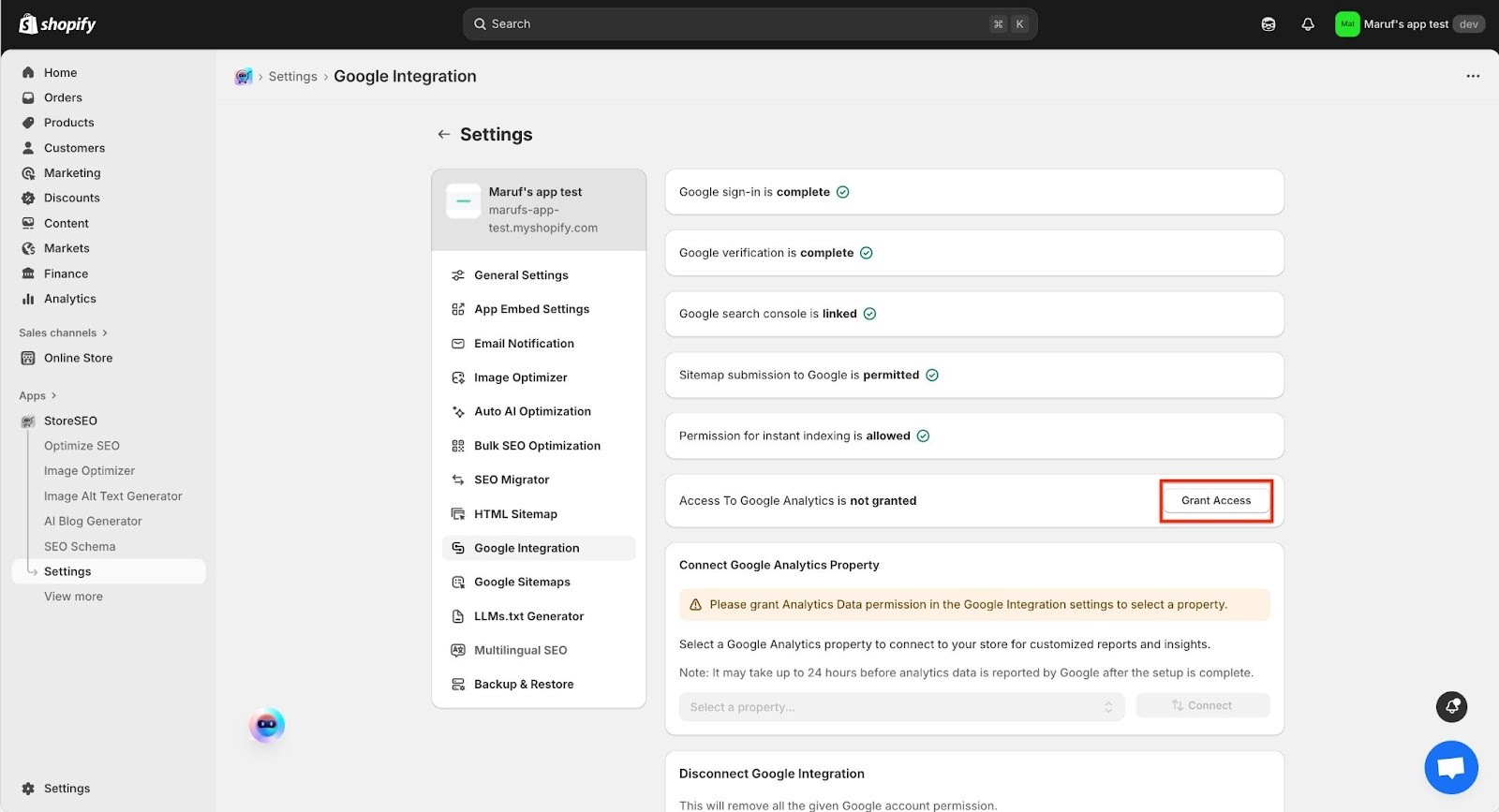Open SEO Schema submenu item
Image resolution: width=1499 pixels, height=812 pixels.
pos(80,546)
